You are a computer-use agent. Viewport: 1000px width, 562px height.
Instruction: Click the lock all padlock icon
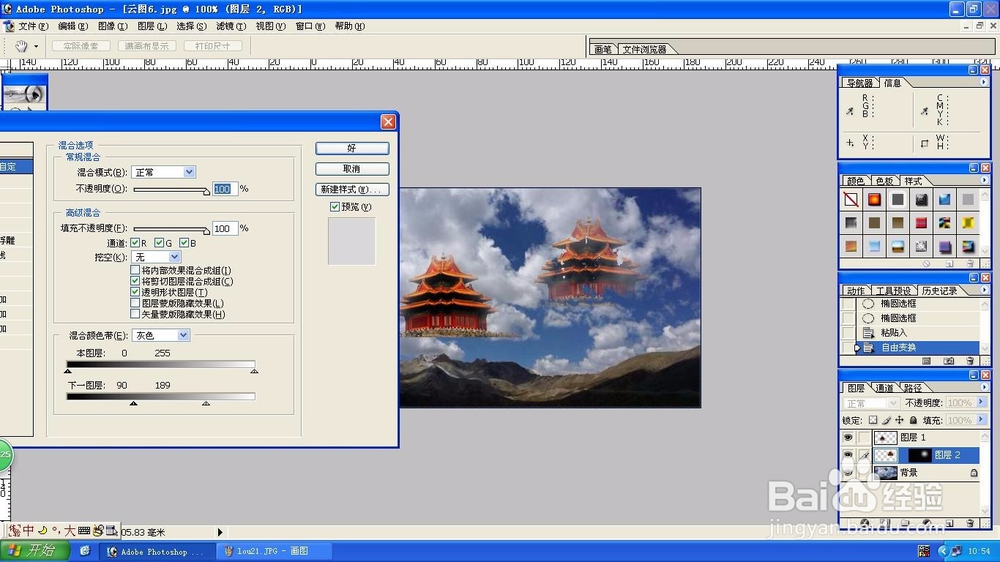point(913,420)
